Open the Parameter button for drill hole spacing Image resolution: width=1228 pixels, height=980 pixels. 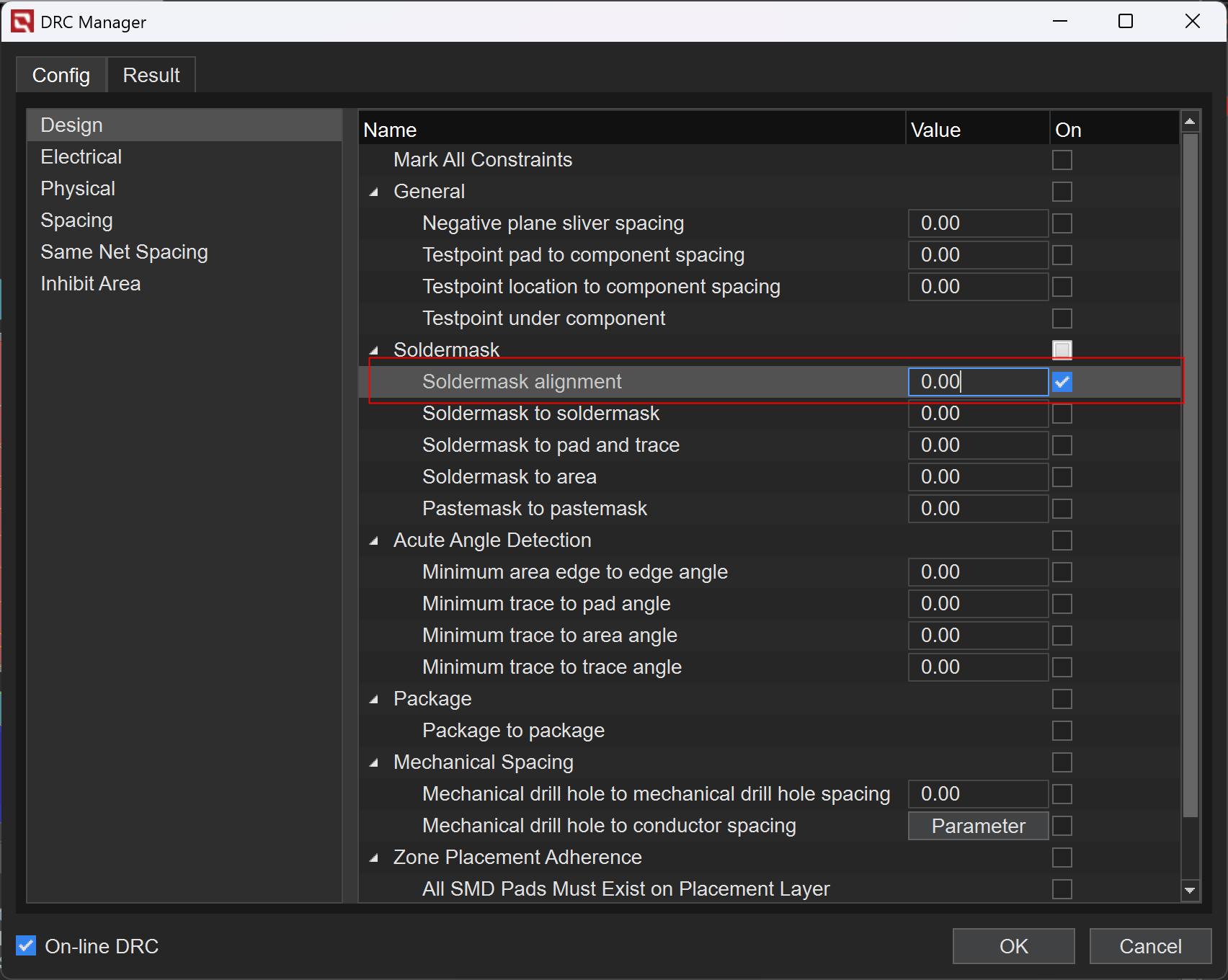click(x=977, y=826)
